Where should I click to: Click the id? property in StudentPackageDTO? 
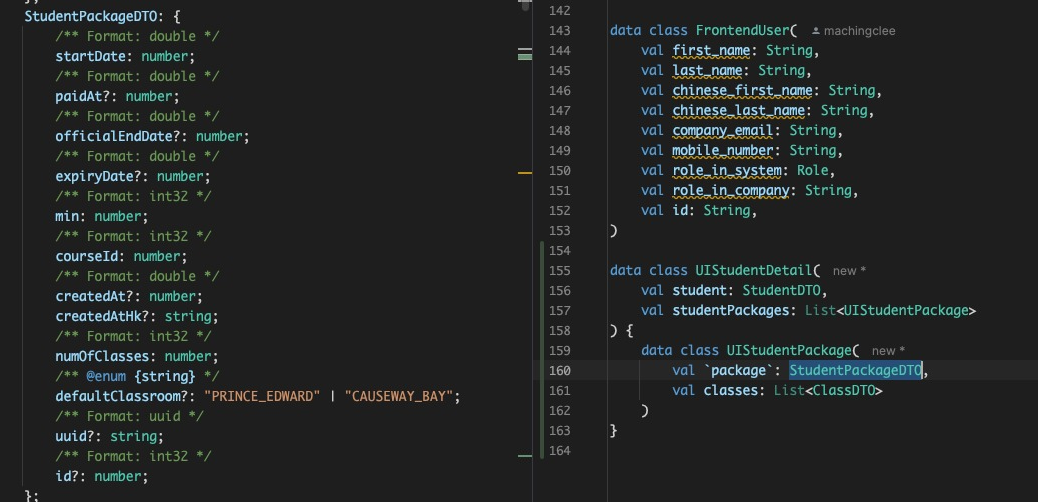click(x=67, y=476)
